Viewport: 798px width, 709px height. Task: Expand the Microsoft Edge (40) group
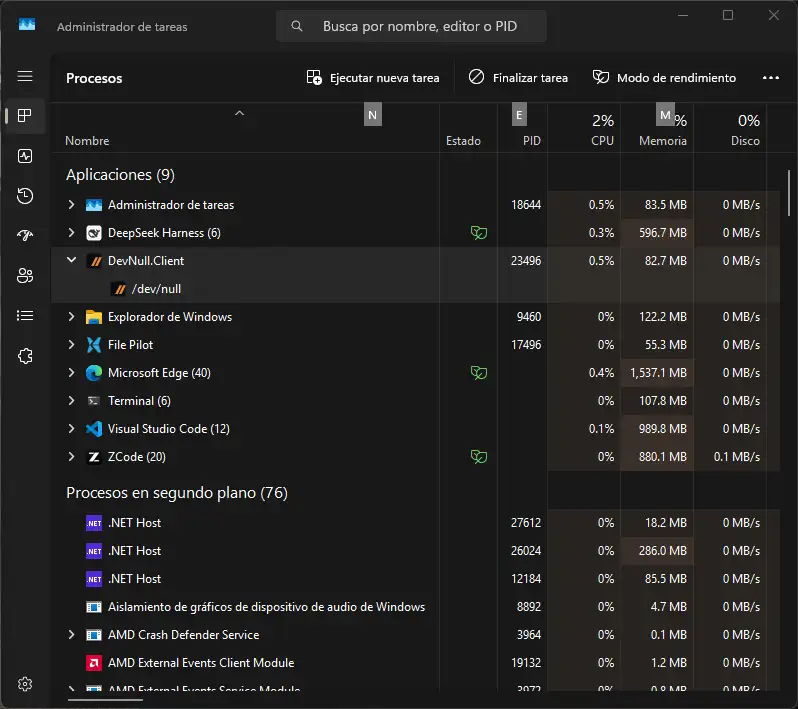[71, 373]
